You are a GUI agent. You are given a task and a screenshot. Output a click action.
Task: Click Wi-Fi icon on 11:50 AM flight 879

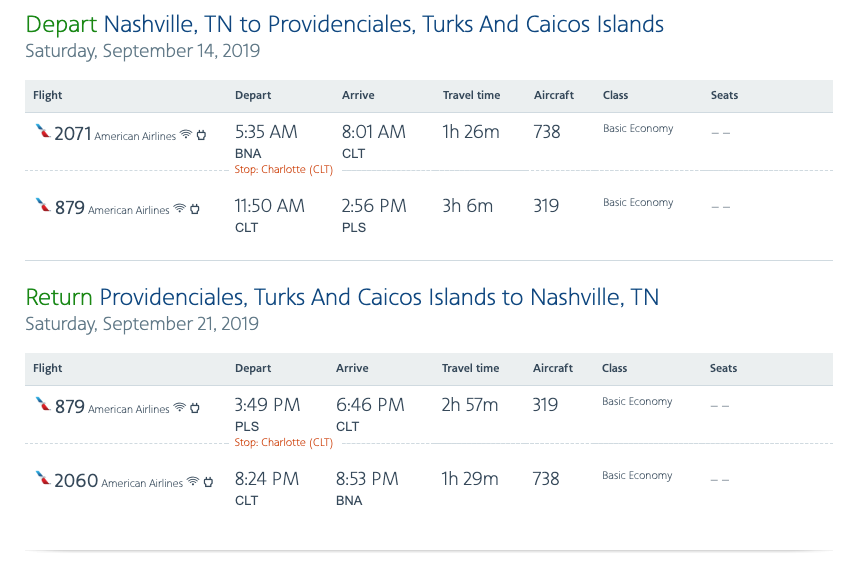coord(180,209)
